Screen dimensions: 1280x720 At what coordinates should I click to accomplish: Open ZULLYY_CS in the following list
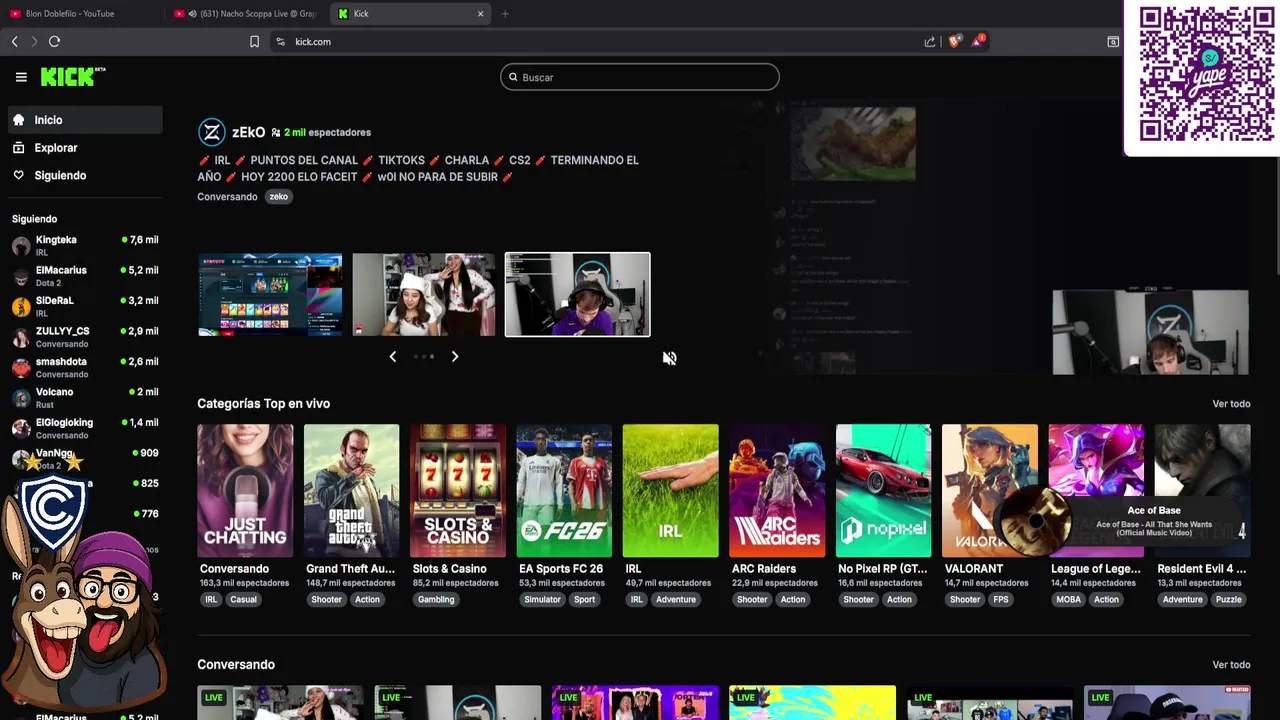(x=85, y=337)
